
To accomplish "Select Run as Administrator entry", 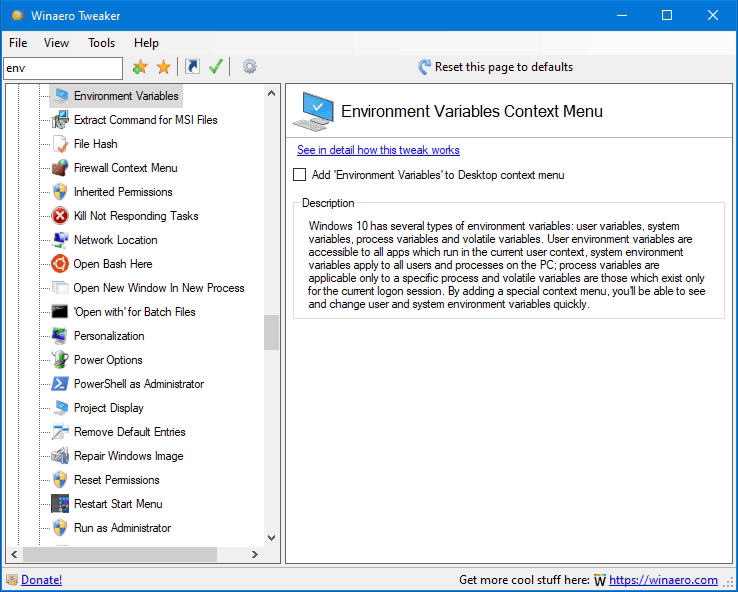I will pyautogui.click(x=122, y=528).
